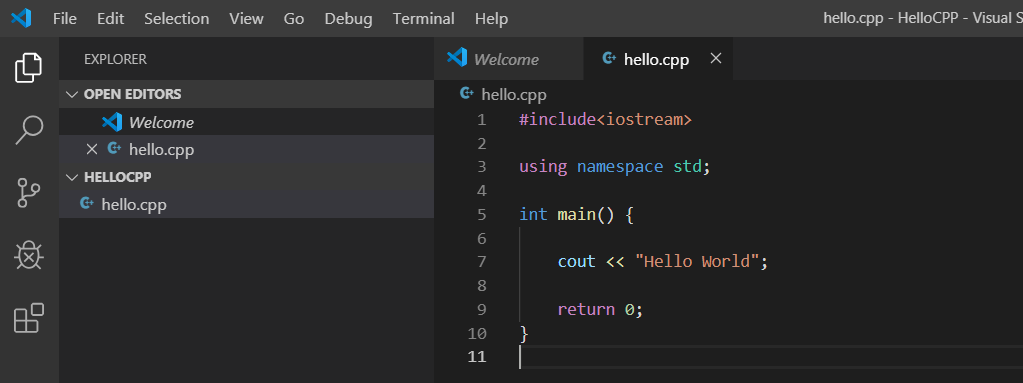
Task: Open the Extensions view icon
Action: [29, 318]
